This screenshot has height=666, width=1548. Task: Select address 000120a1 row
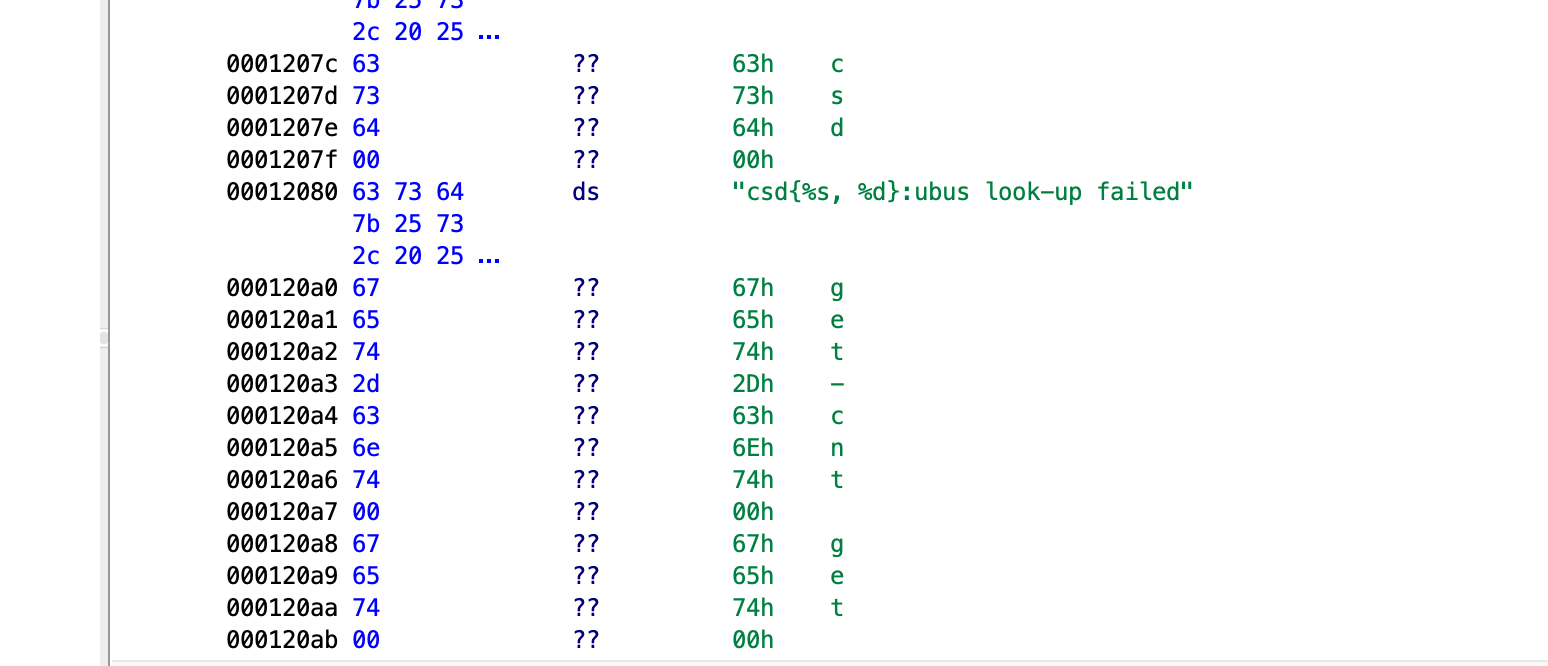(282, 320)
